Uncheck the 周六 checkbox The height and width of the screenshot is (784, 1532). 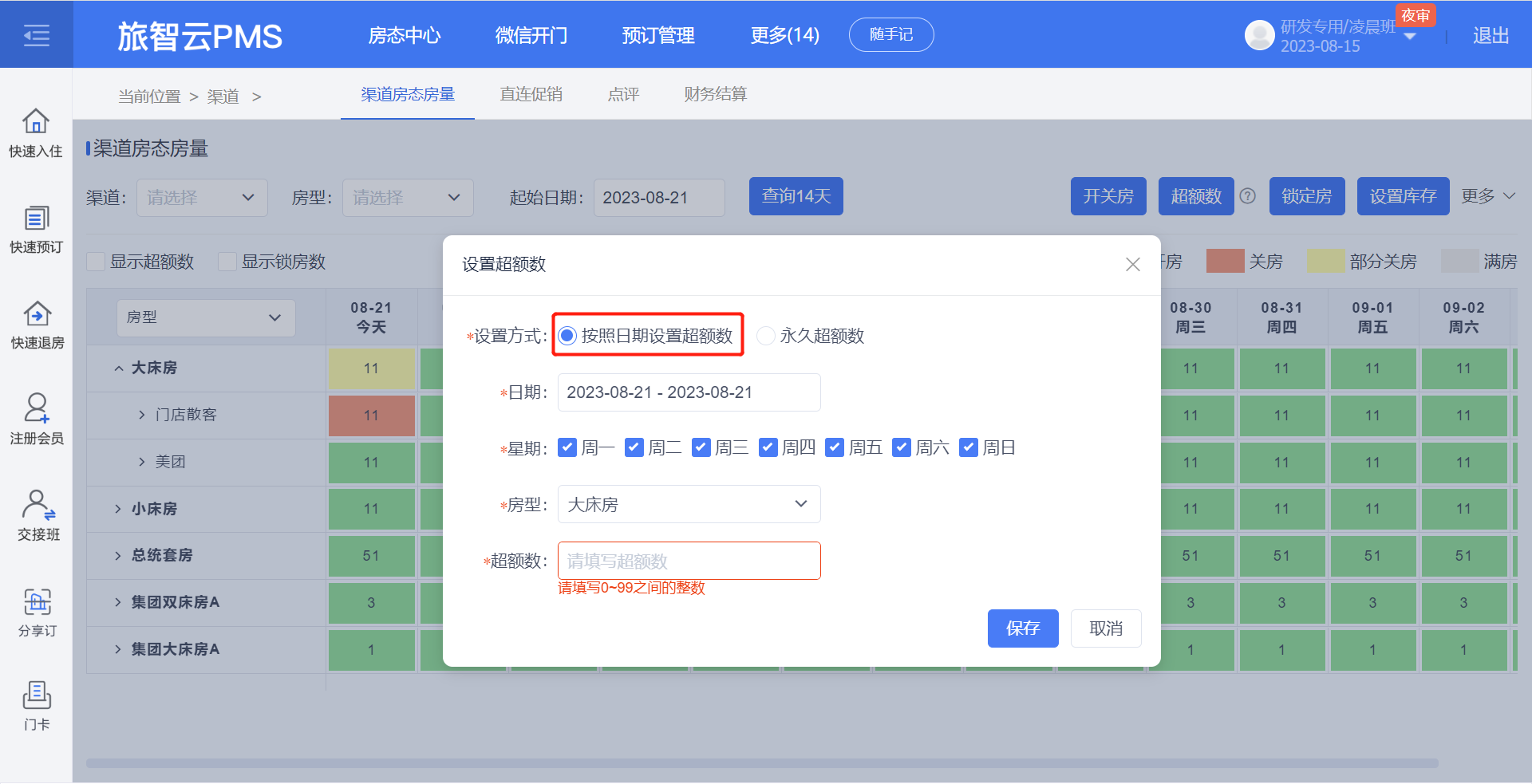[902, 447]
